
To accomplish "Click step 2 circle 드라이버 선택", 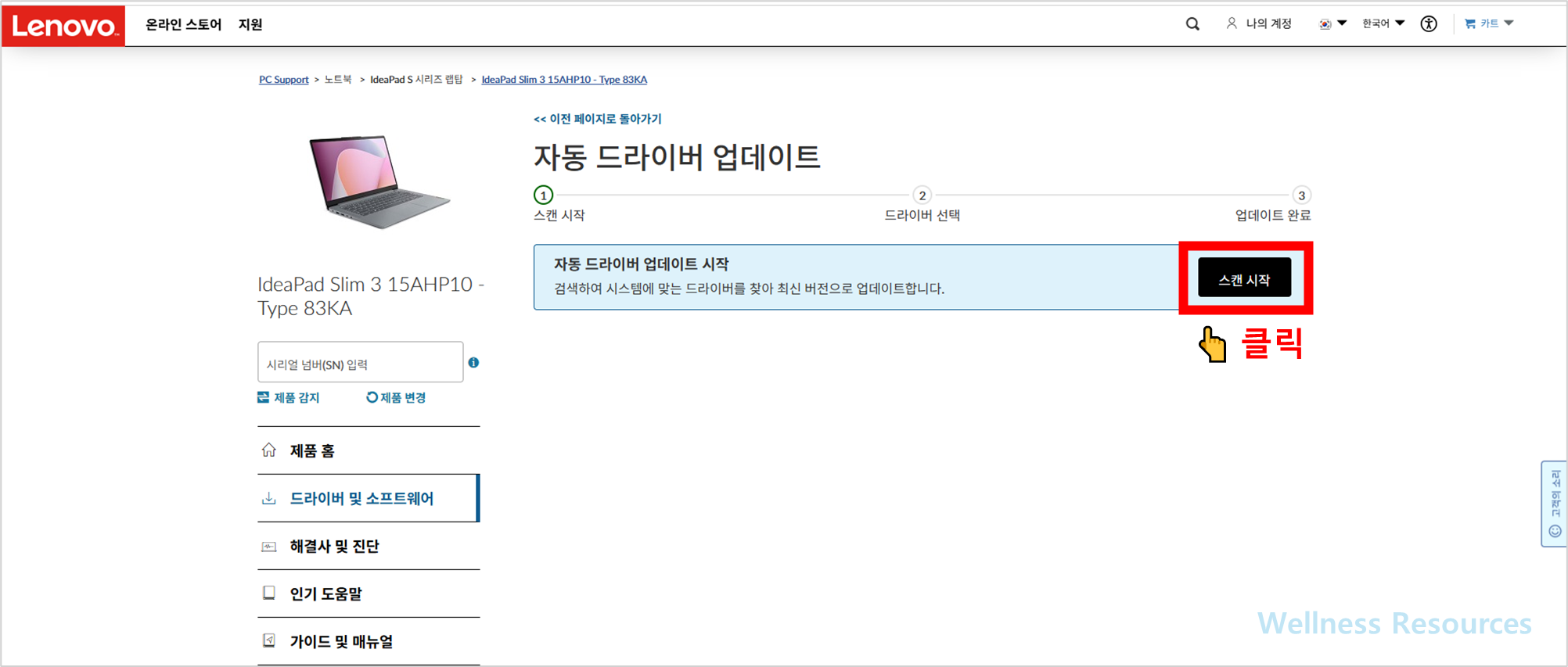I will tap(922, 195).
